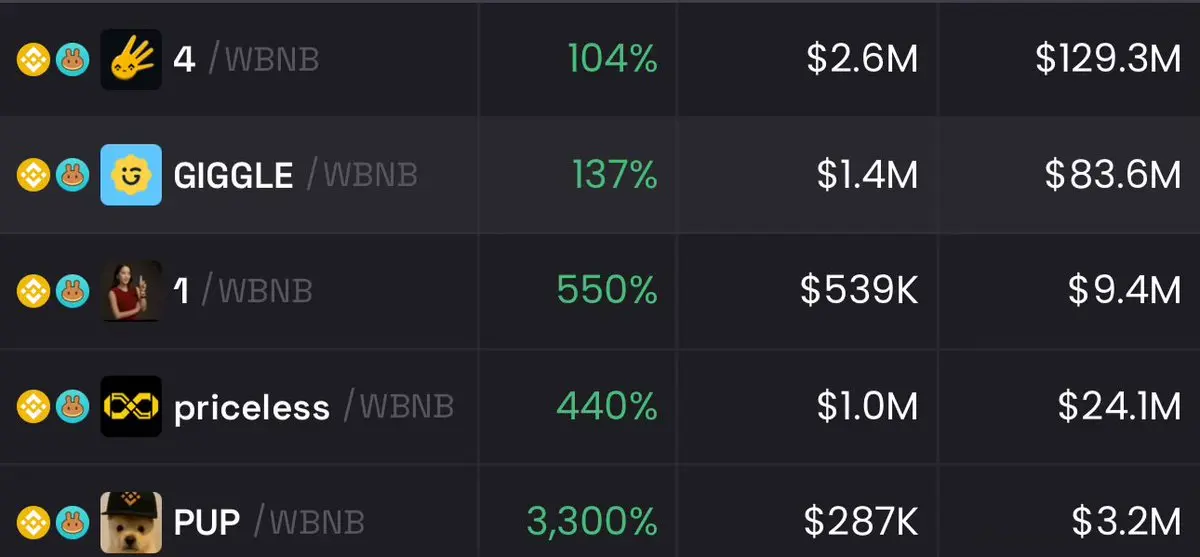Click the yellow hand token icon for 4

[x=131, y=60]
